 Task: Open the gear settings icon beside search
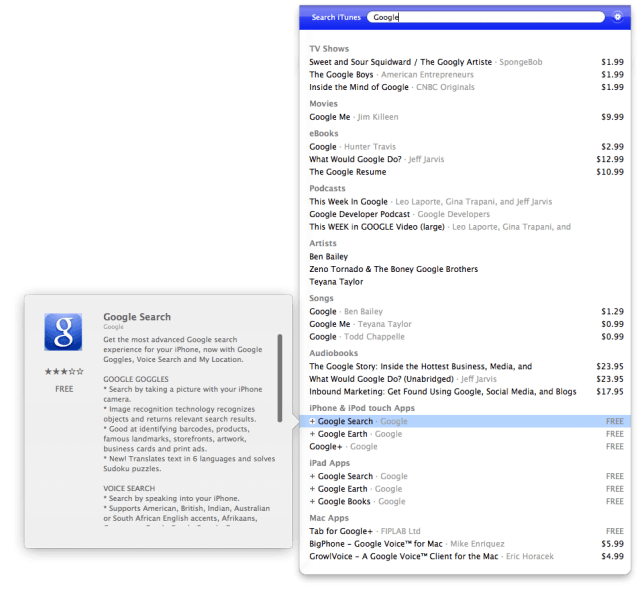(618, 17)
